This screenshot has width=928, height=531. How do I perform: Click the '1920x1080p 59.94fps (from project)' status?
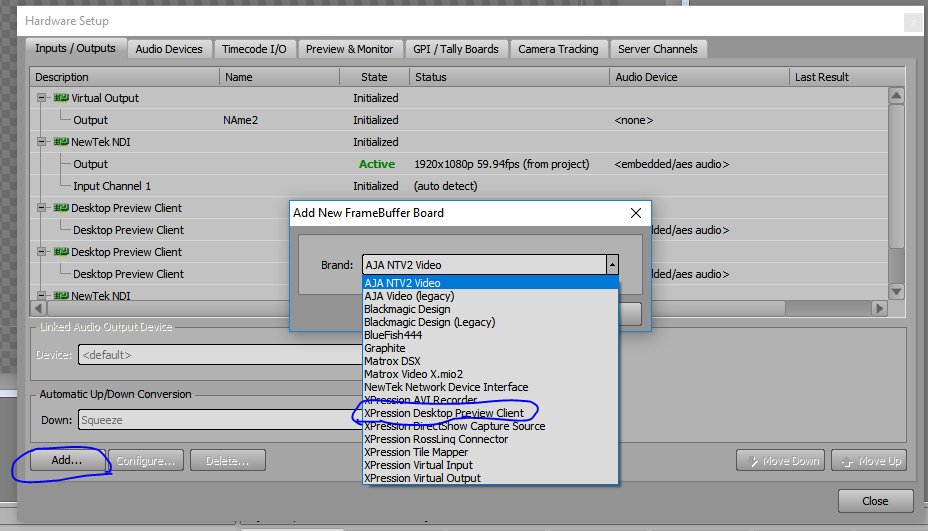pyautogui.click(x=501, y=164)
